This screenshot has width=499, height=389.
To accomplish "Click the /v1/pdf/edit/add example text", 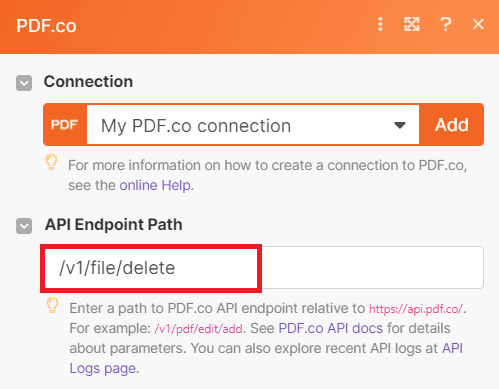I will pos(198,329).
